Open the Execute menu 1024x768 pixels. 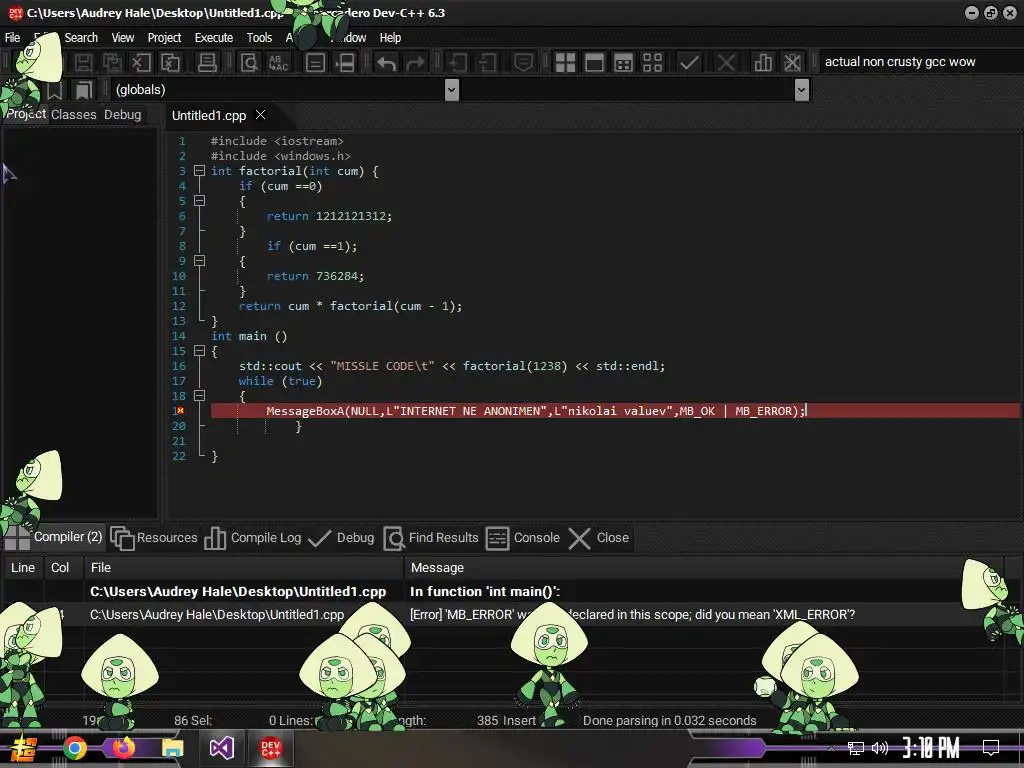(214, 38)
